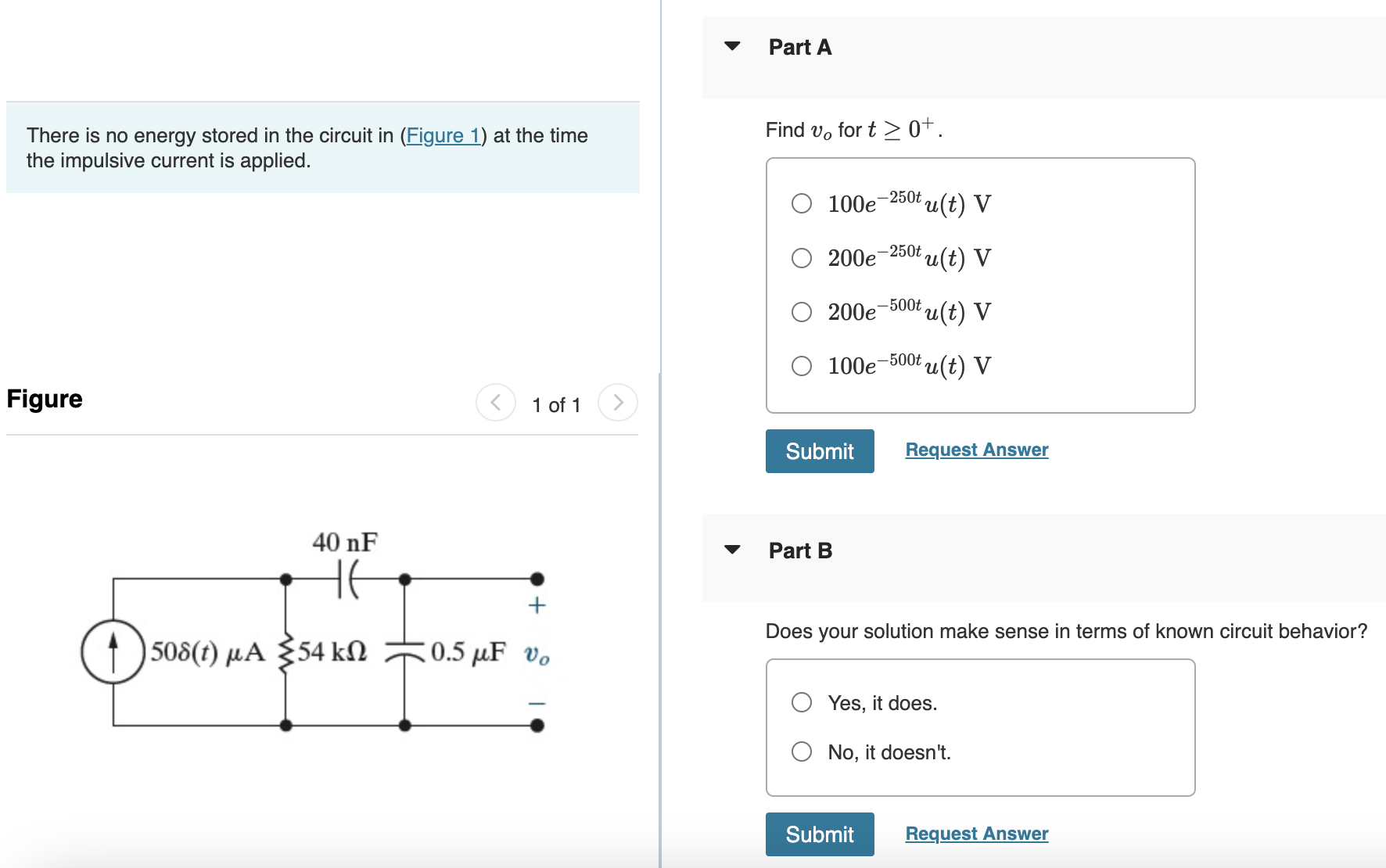Image resolution: width=1386 pixels, height=868 pixels.
Task: Click the Part A section header
Action: (799, 47)
